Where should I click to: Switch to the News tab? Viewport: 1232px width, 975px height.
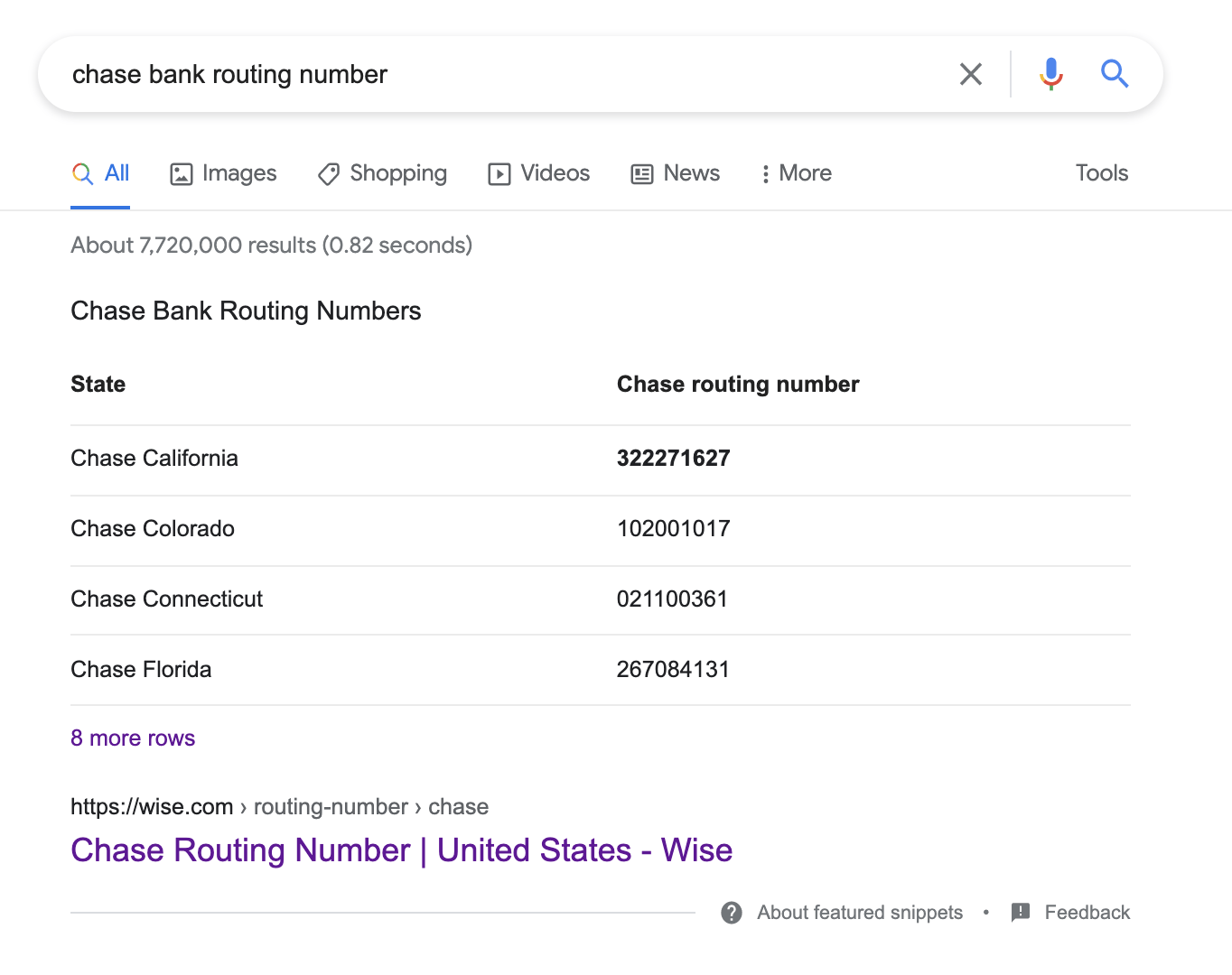coord(691,173)
